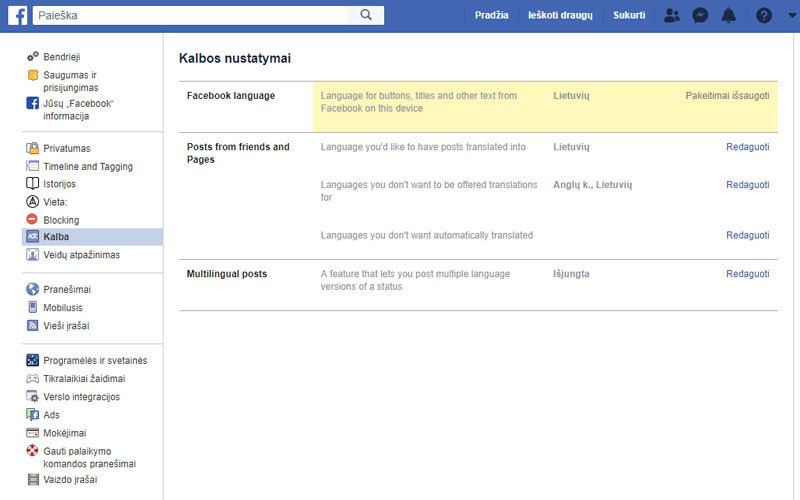
Task: Open Privatumas settings section
Action: (67, 148)
